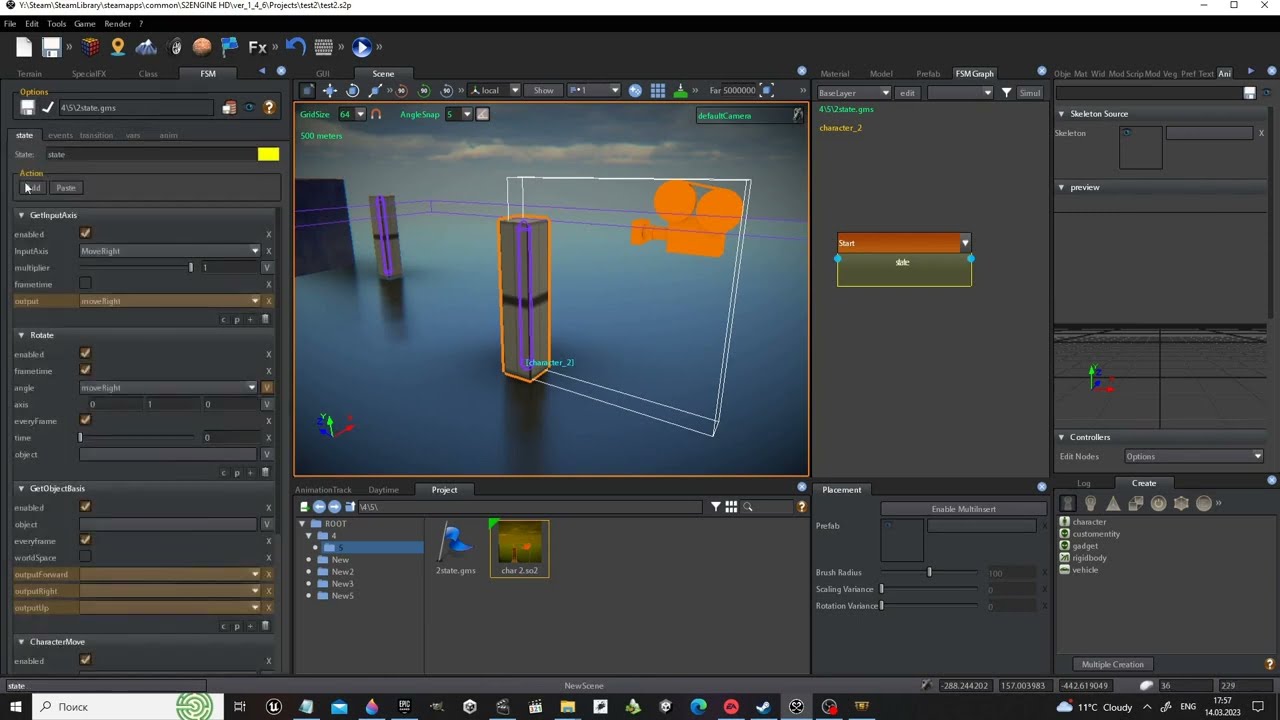Click the filter funnel icon in FSM Graph
1280x720 pixels.
(x=1007, y=93)
